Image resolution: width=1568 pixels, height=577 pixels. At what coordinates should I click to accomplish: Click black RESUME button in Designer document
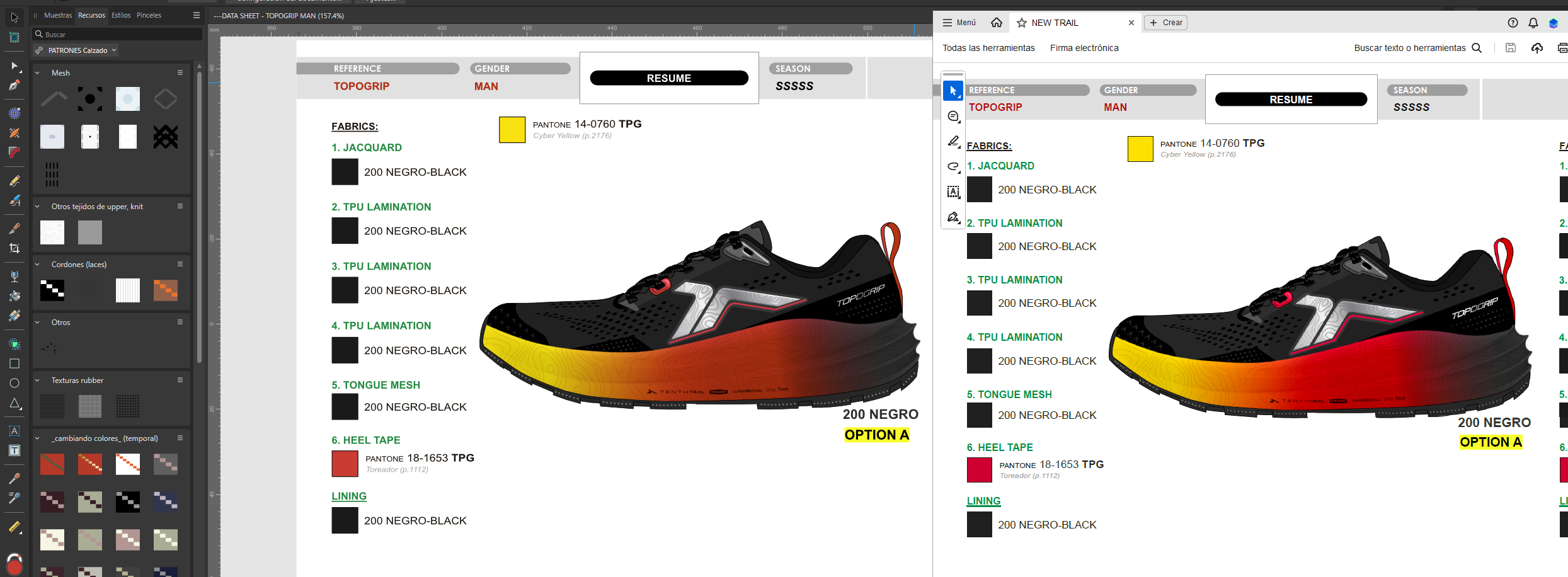coord(669,78)
